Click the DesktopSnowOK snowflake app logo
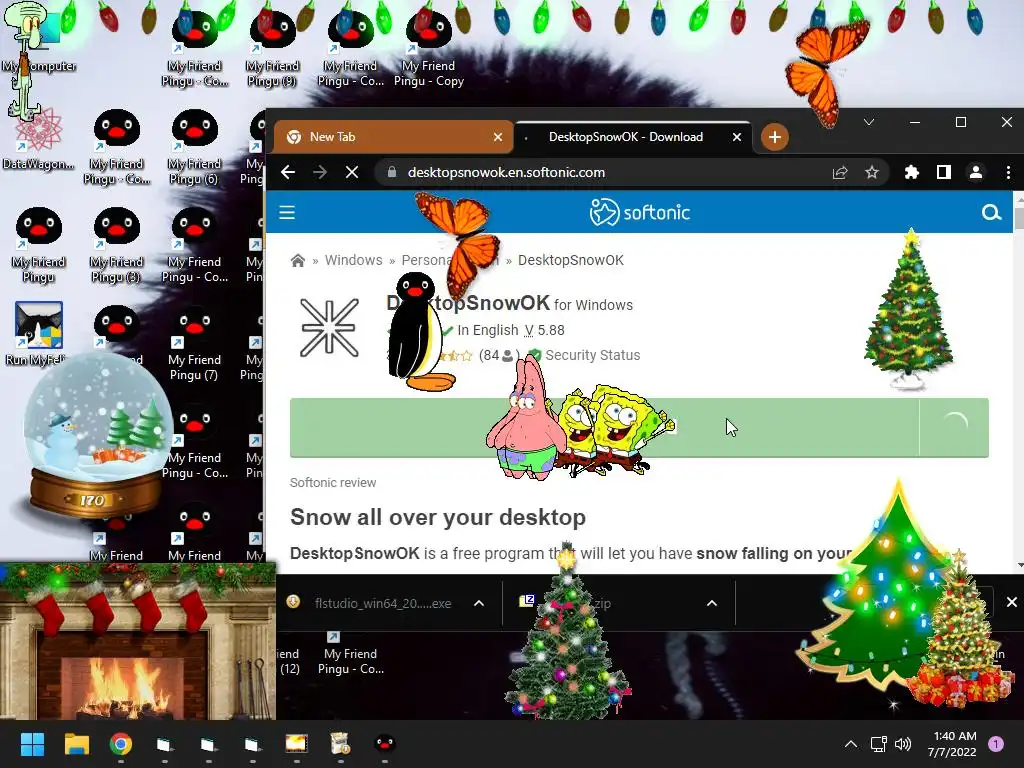1024x768 pixels. click(x=329, y=328)
